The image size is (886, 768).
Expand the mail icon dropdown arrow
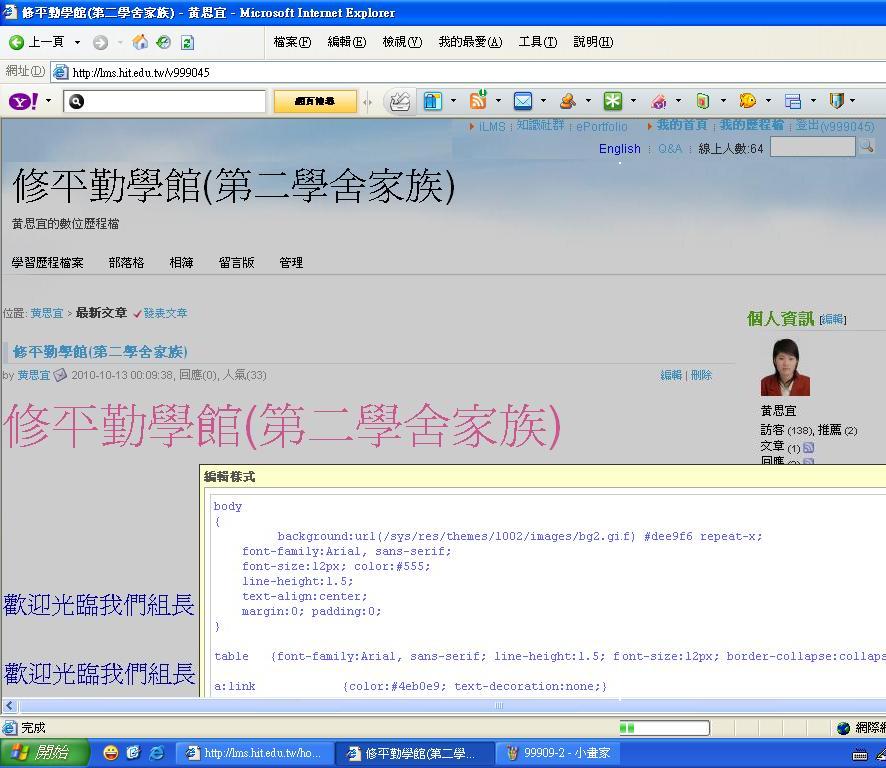click(543, 101)
